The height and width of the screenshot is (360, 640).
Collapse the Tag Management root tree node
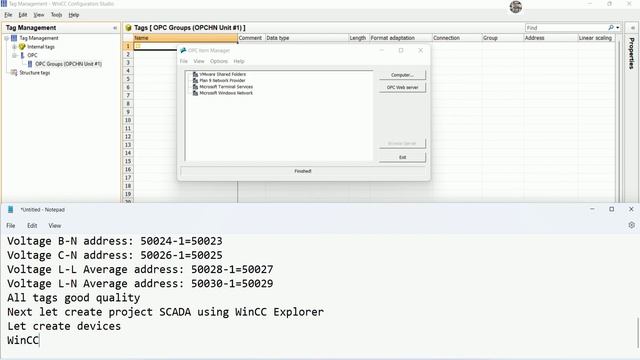pos(7,38)
